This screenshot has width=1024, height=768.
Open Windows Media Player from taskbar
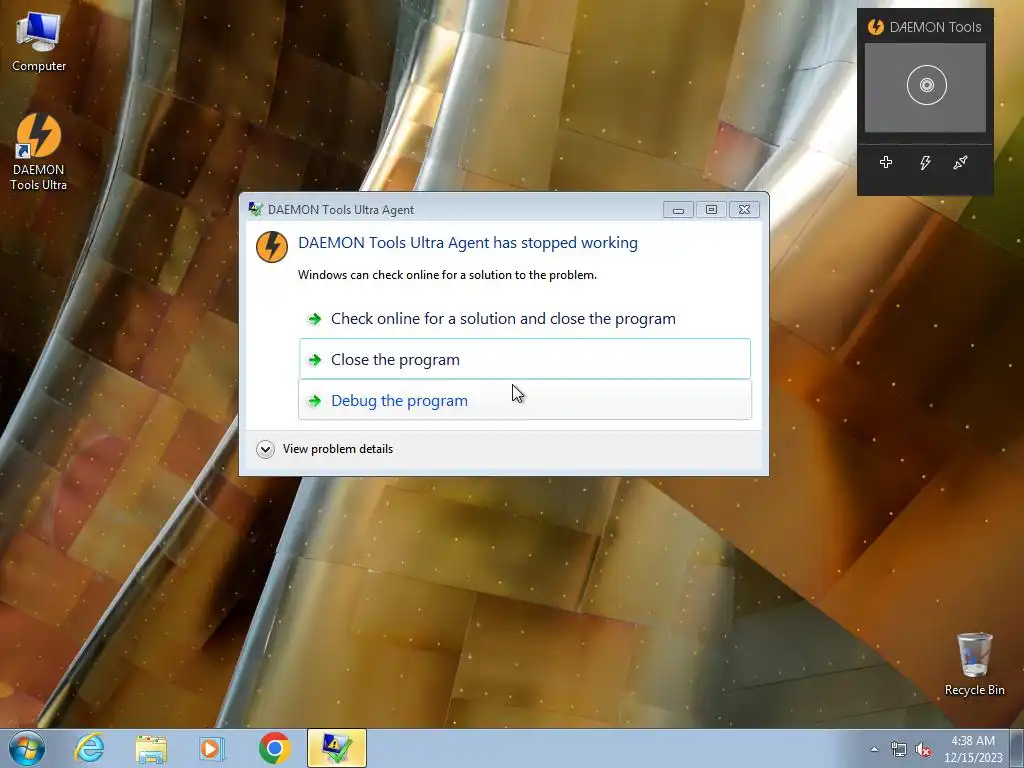click(211, 748)
